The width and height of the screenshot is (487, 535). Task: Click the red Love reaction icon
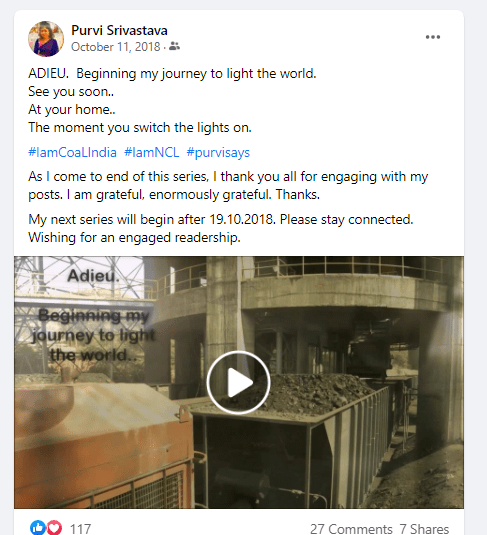click(x=54, y=527)
